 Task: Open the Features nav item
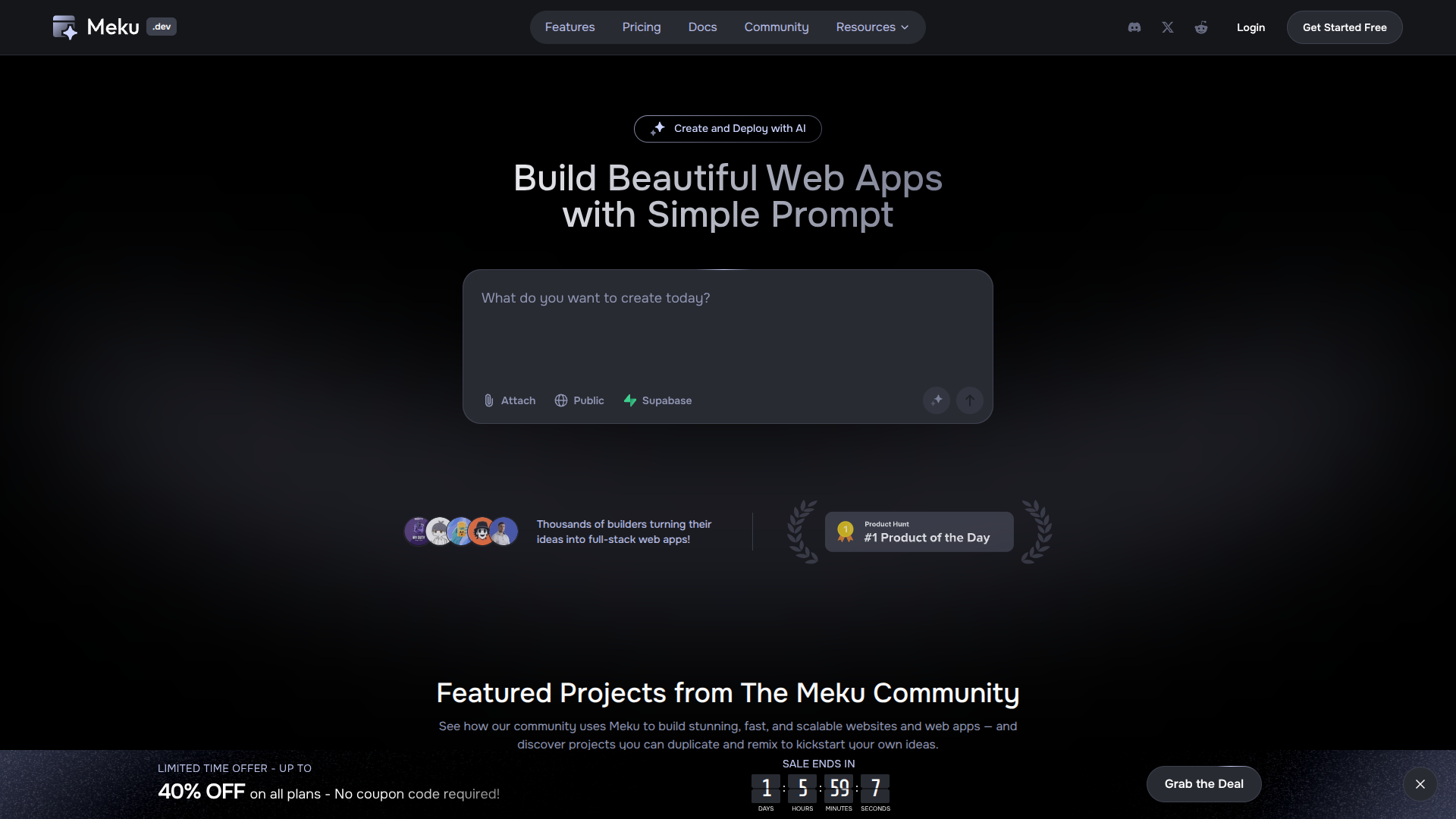click(x=570, y=27)
